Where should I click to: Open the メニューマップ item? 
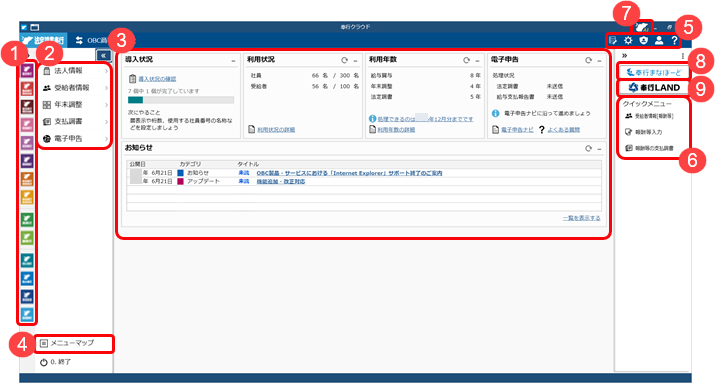pos(74,343)
